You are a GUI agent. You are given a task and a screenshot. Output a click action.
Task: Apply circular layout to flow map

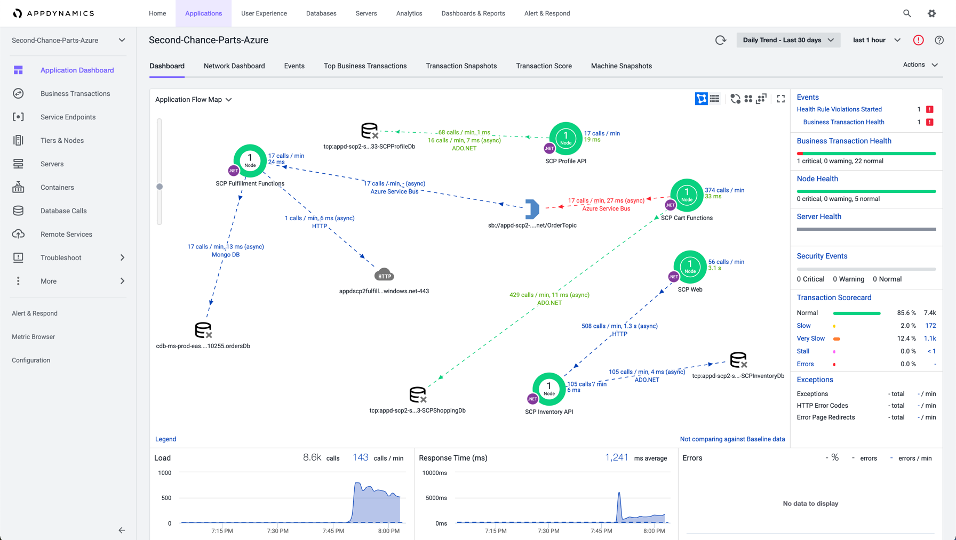tap(735, 99)
